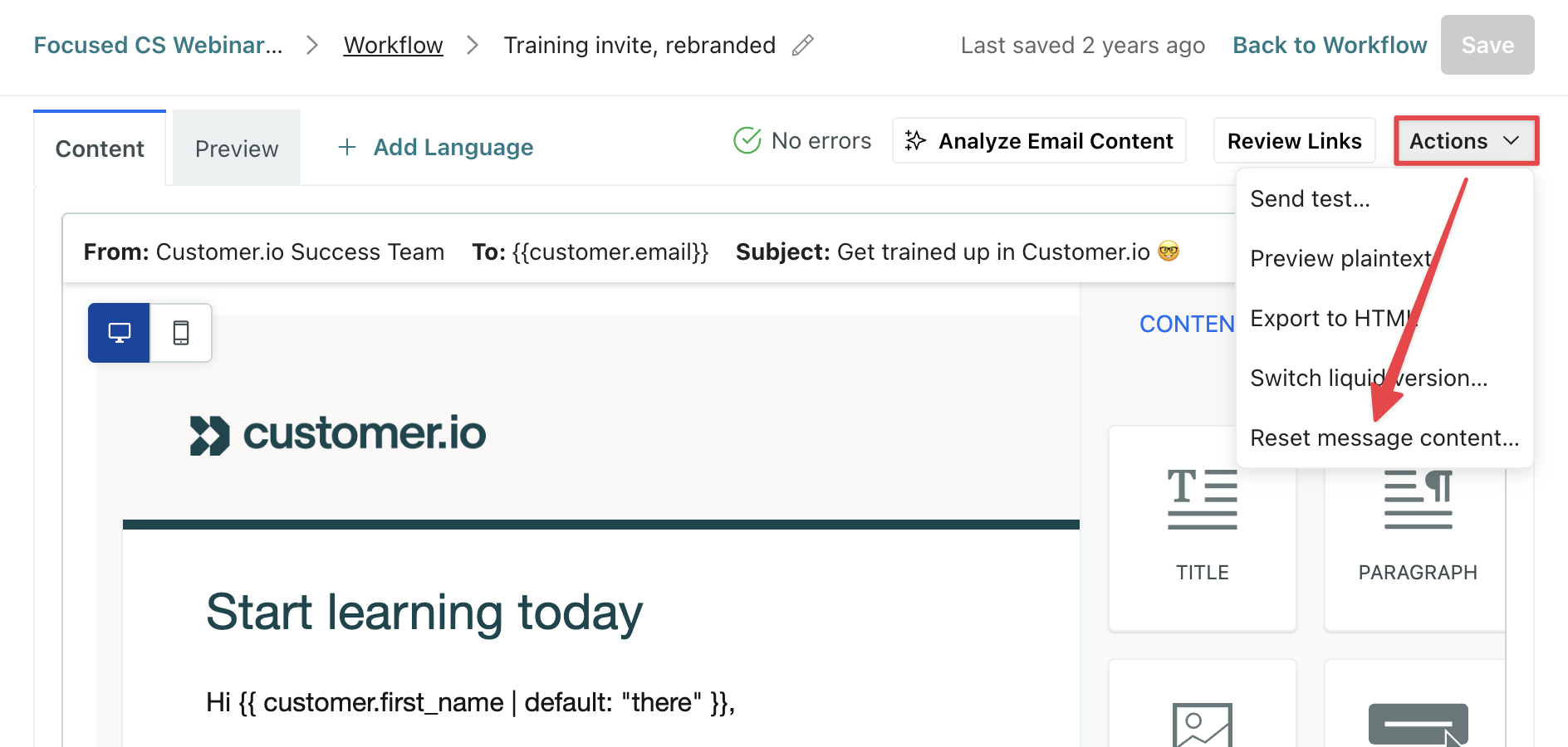The image size is (1568, 747).
Task: Toggle to the Preview tab
Action: (x=236, y=148)
